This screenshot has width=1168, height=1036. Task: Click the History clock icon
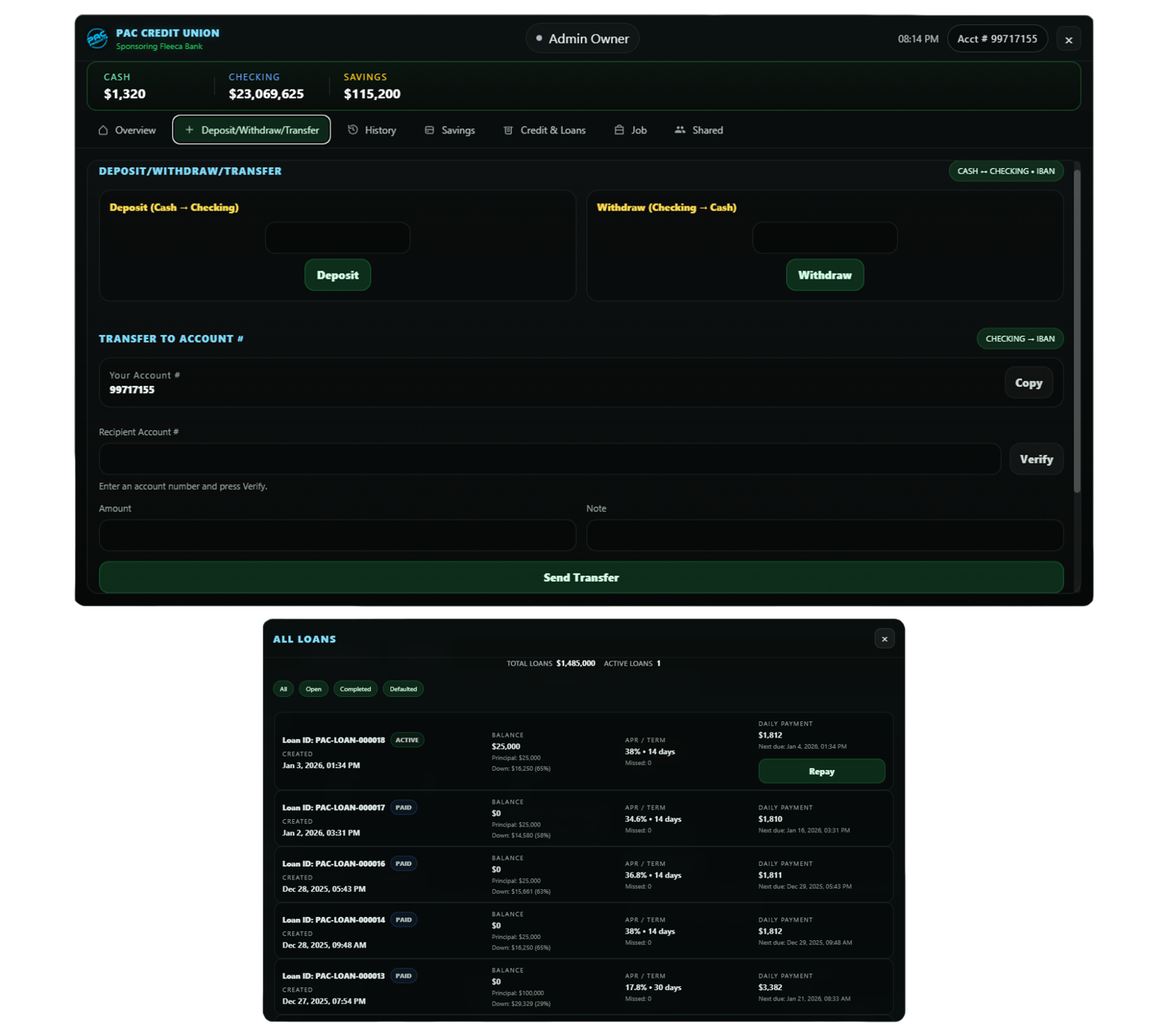[353, 130]
